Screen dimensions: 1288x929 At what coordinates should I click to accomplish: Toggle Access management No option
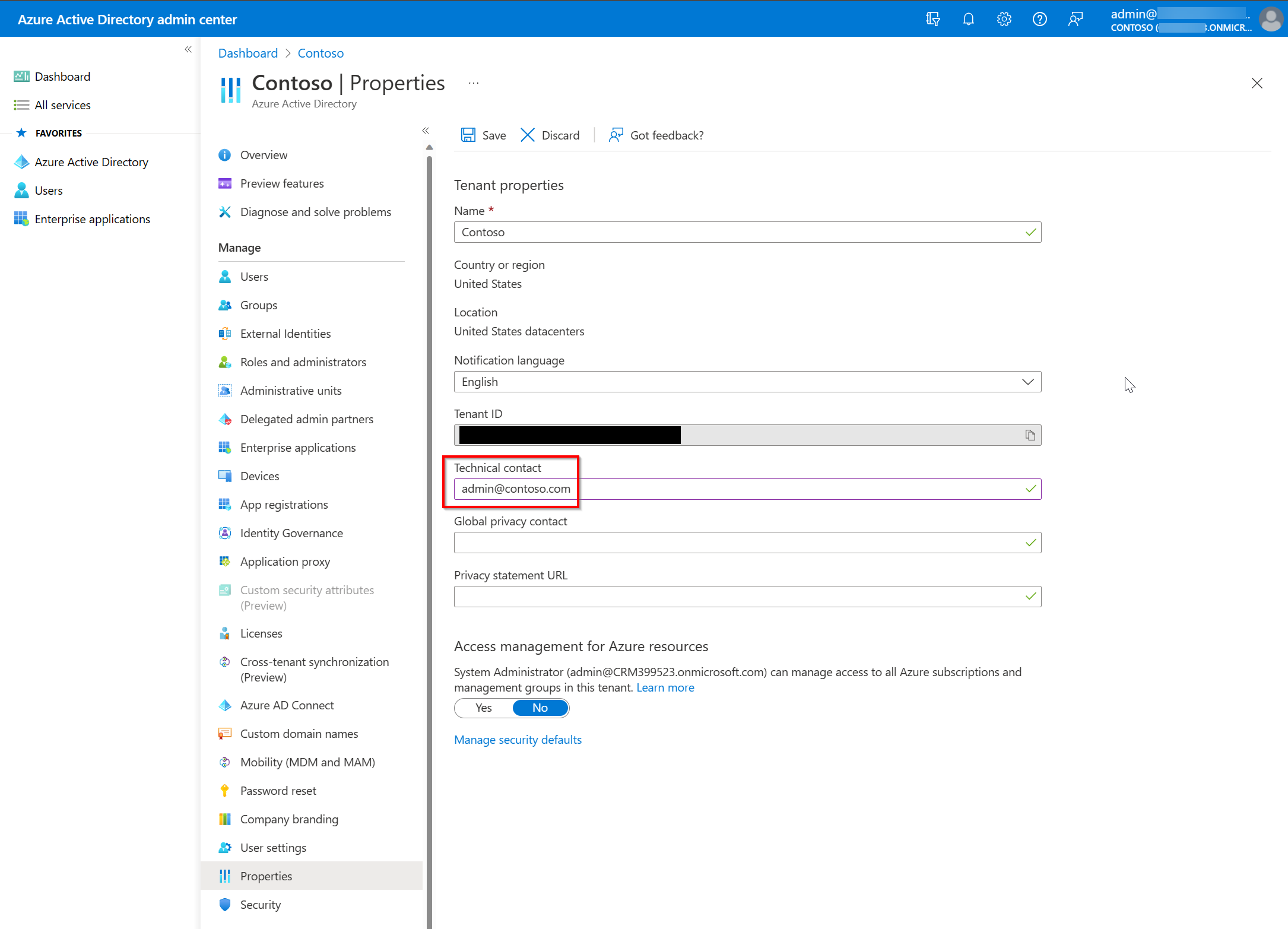(x=540, y=707)
